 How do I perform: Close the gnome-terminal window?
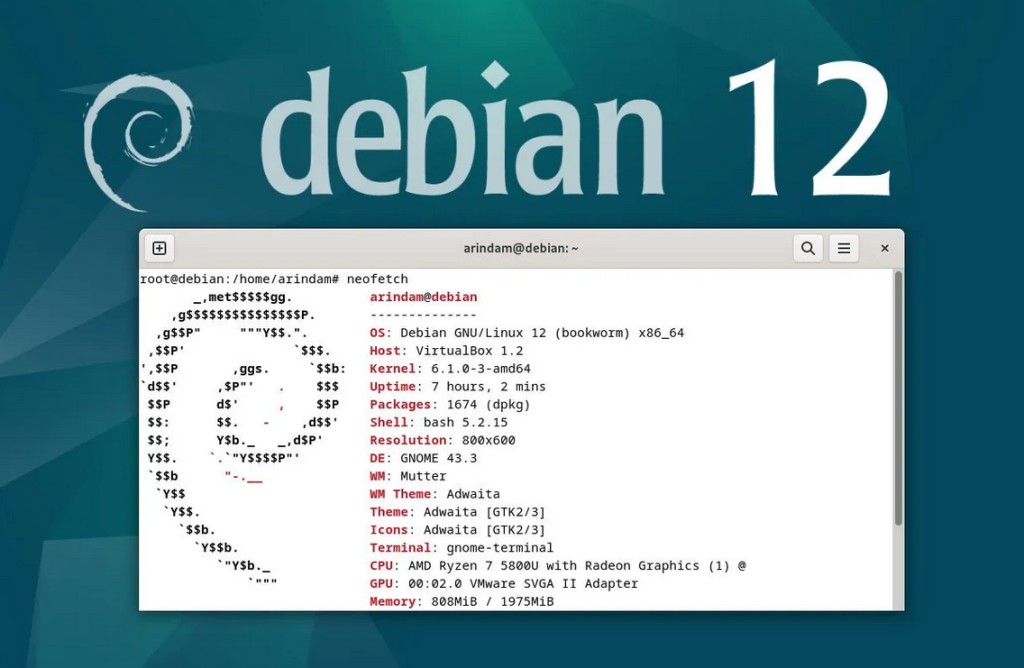pyautogui.click(x=885, y=248)
